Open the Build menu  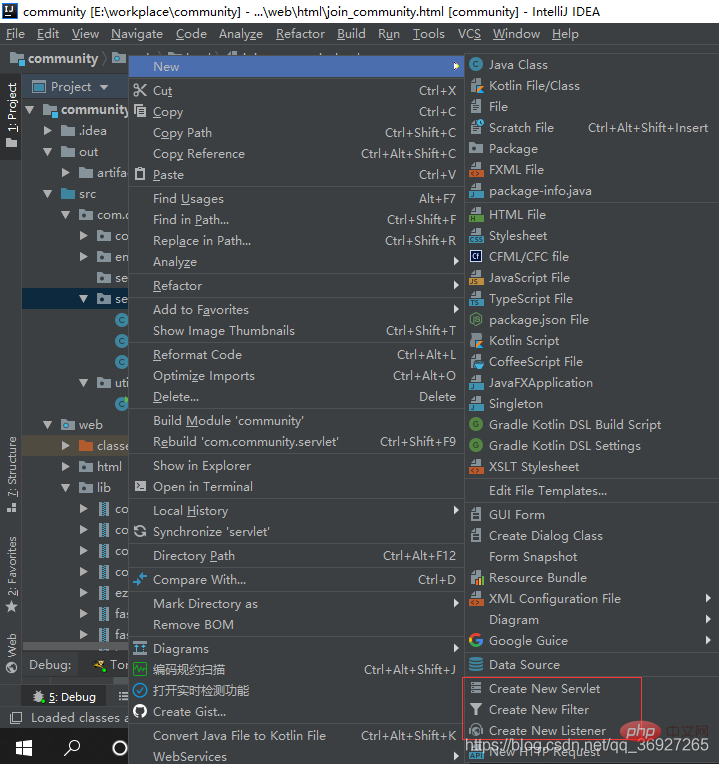[351, 34]
